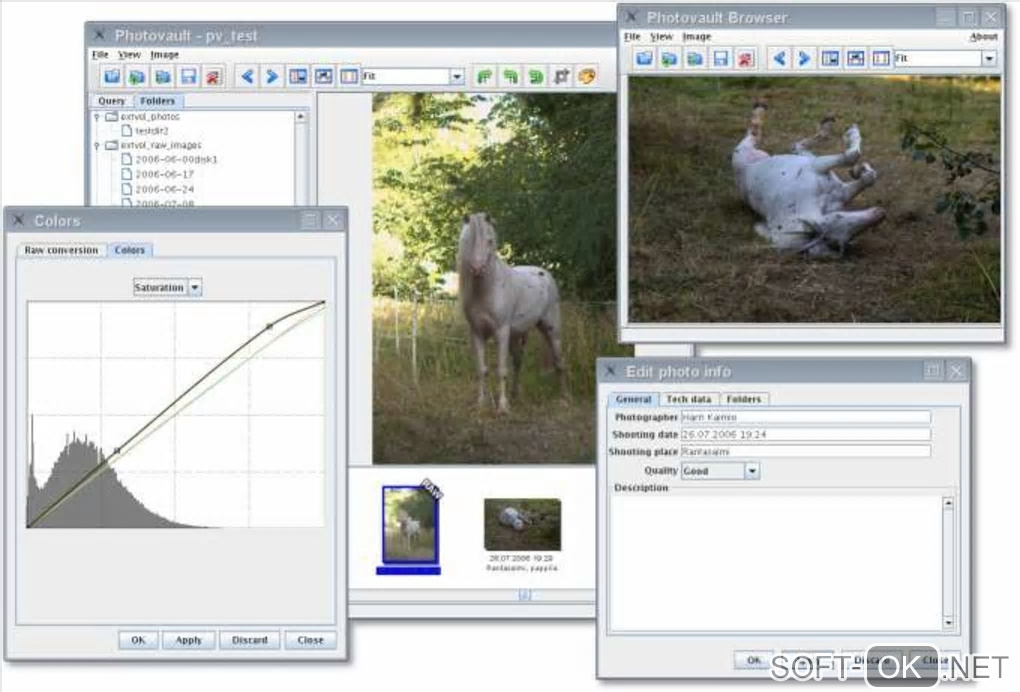
Task: Click the split preview layout icon in main toolbar
Action: tap(298, 77)
